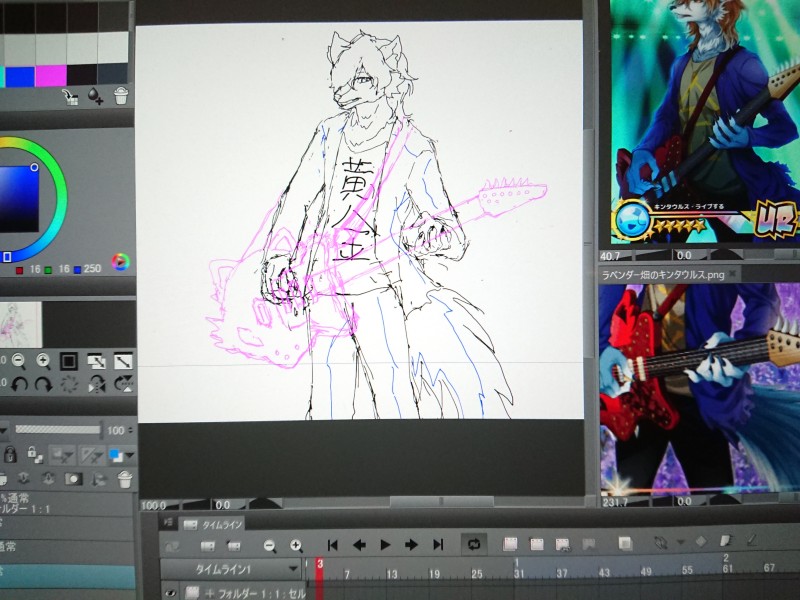Zoom out in the Navigator panel
The width and height of the screenshot is (800, 600).
18,361
